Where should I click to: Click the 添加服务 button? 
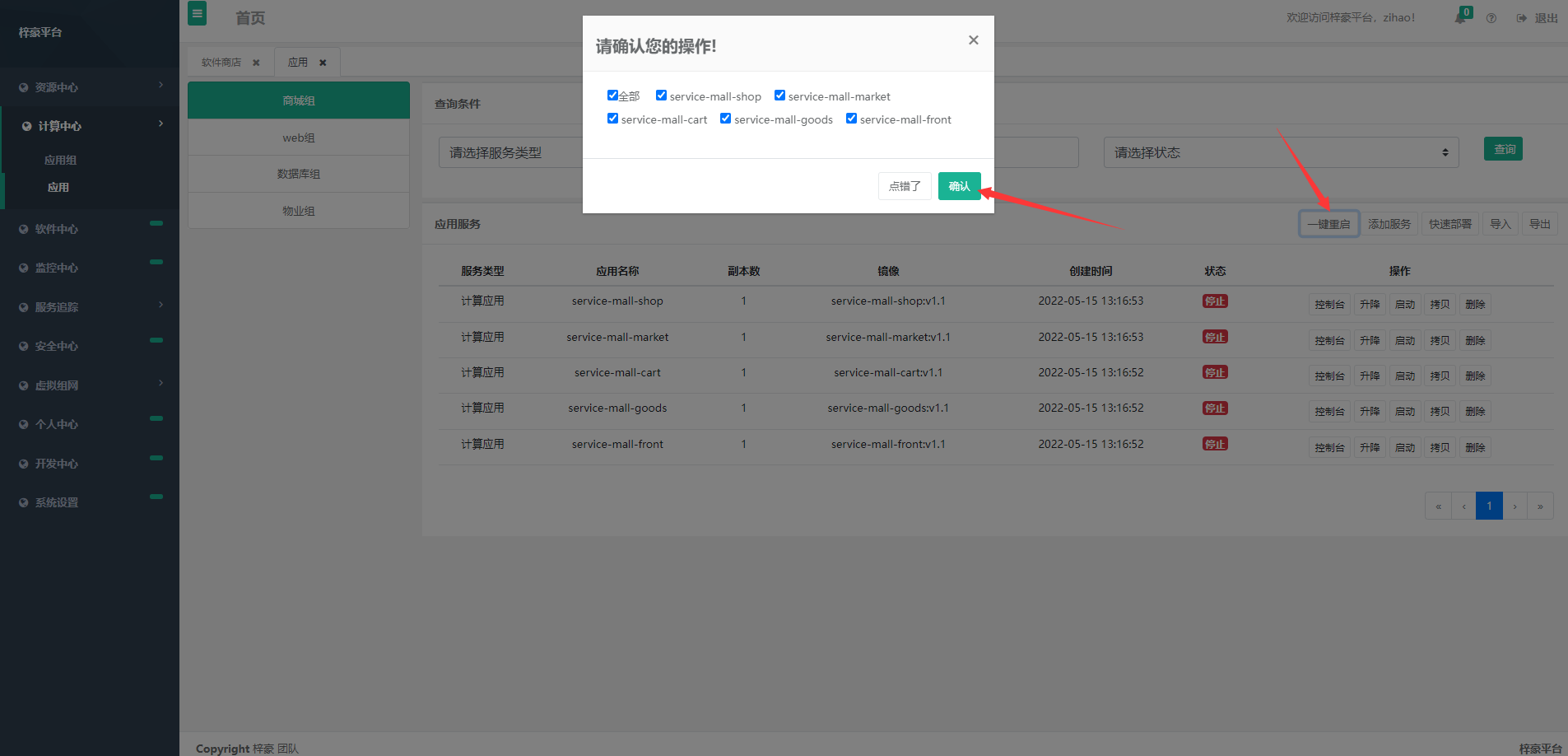[x=1389, y=224]
